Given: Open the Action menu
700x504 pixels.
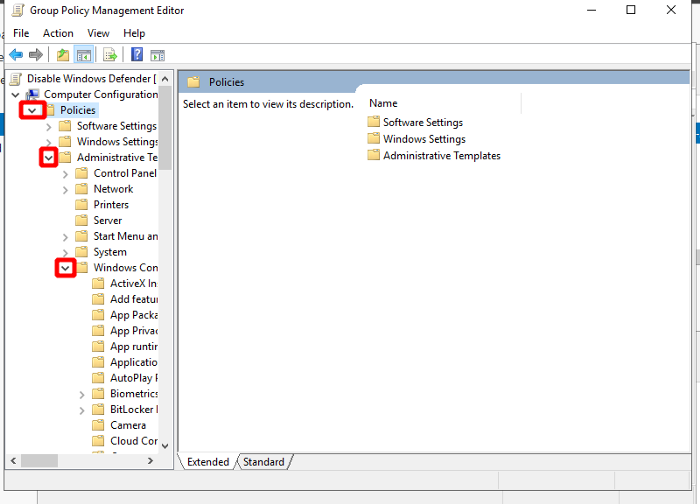Looking at the screenshot, I should [x=58, y=33].
